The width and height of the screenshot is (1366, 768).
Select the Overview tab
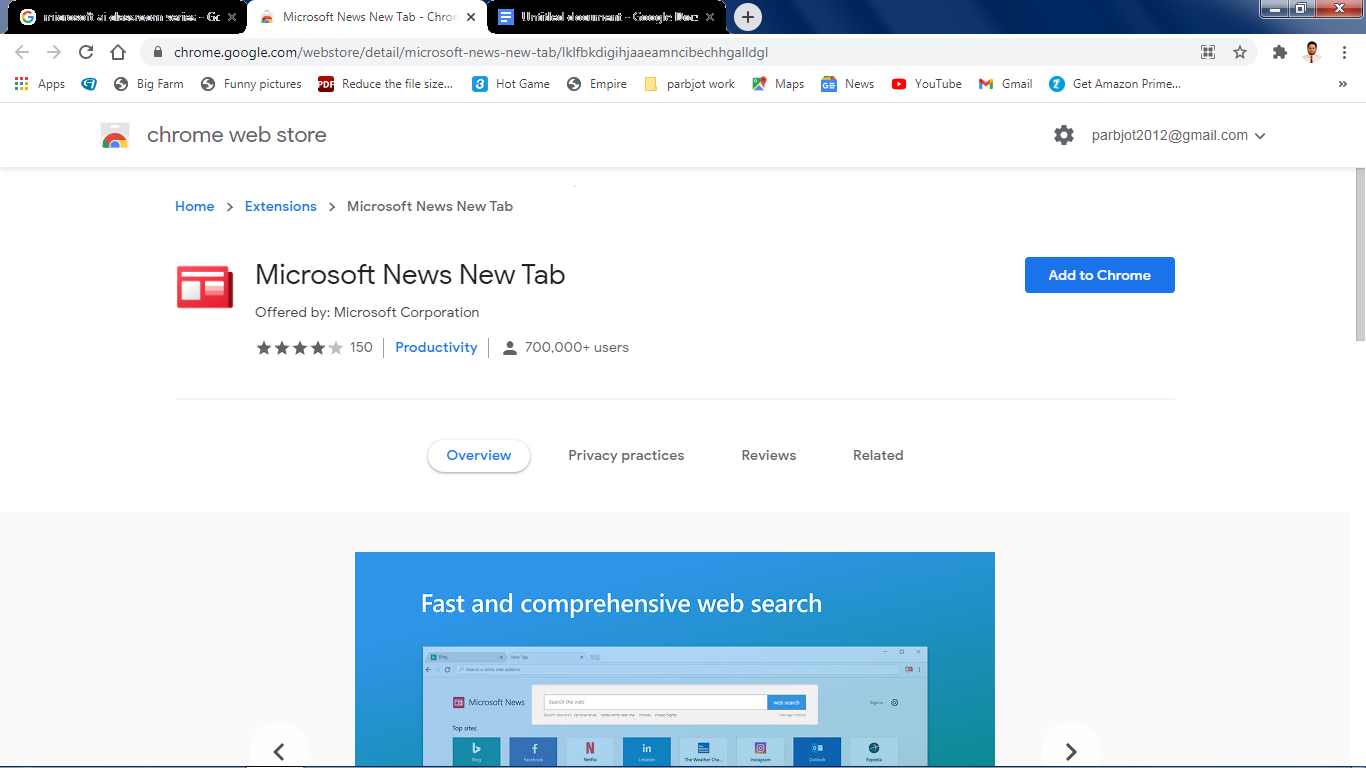(479, 455)
